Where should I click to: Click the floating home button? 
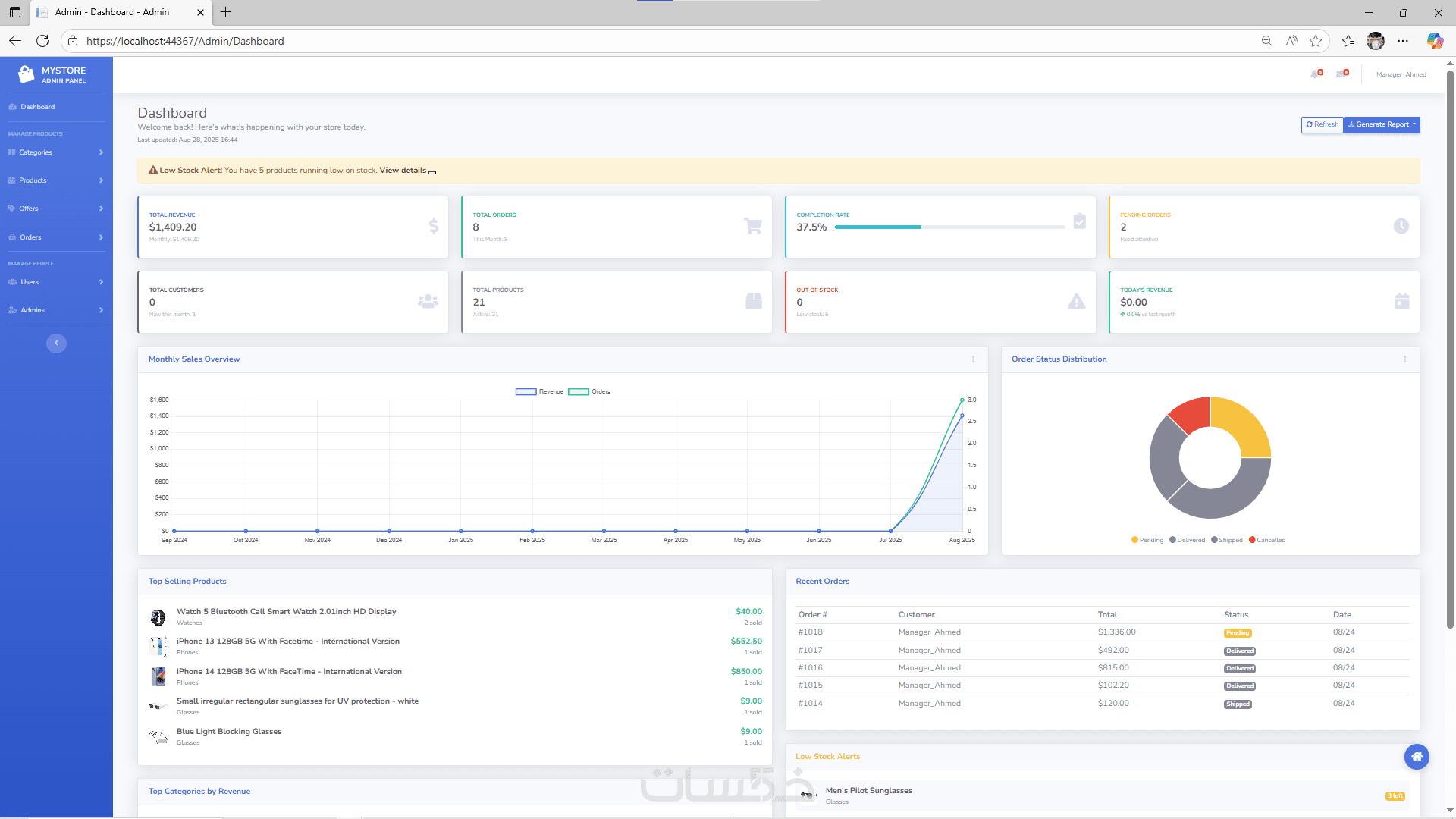[x=1416, y=756]
